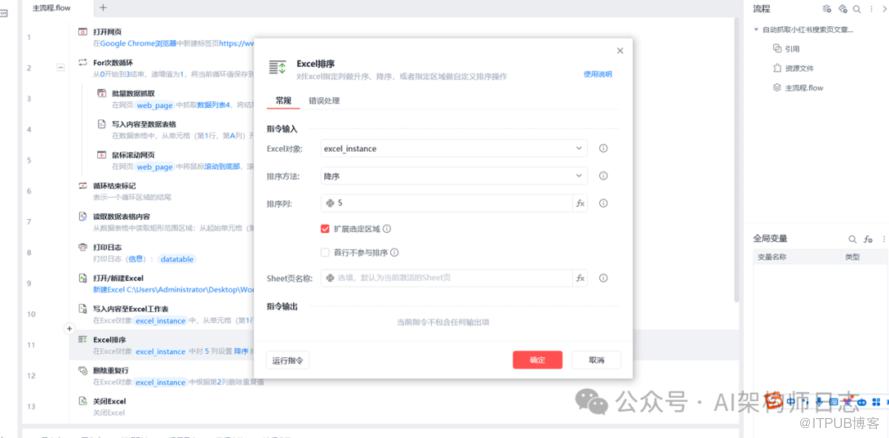Collapse the For次数循环 block
The height and width of the screenshot is (438, 889).
point(60,67)
